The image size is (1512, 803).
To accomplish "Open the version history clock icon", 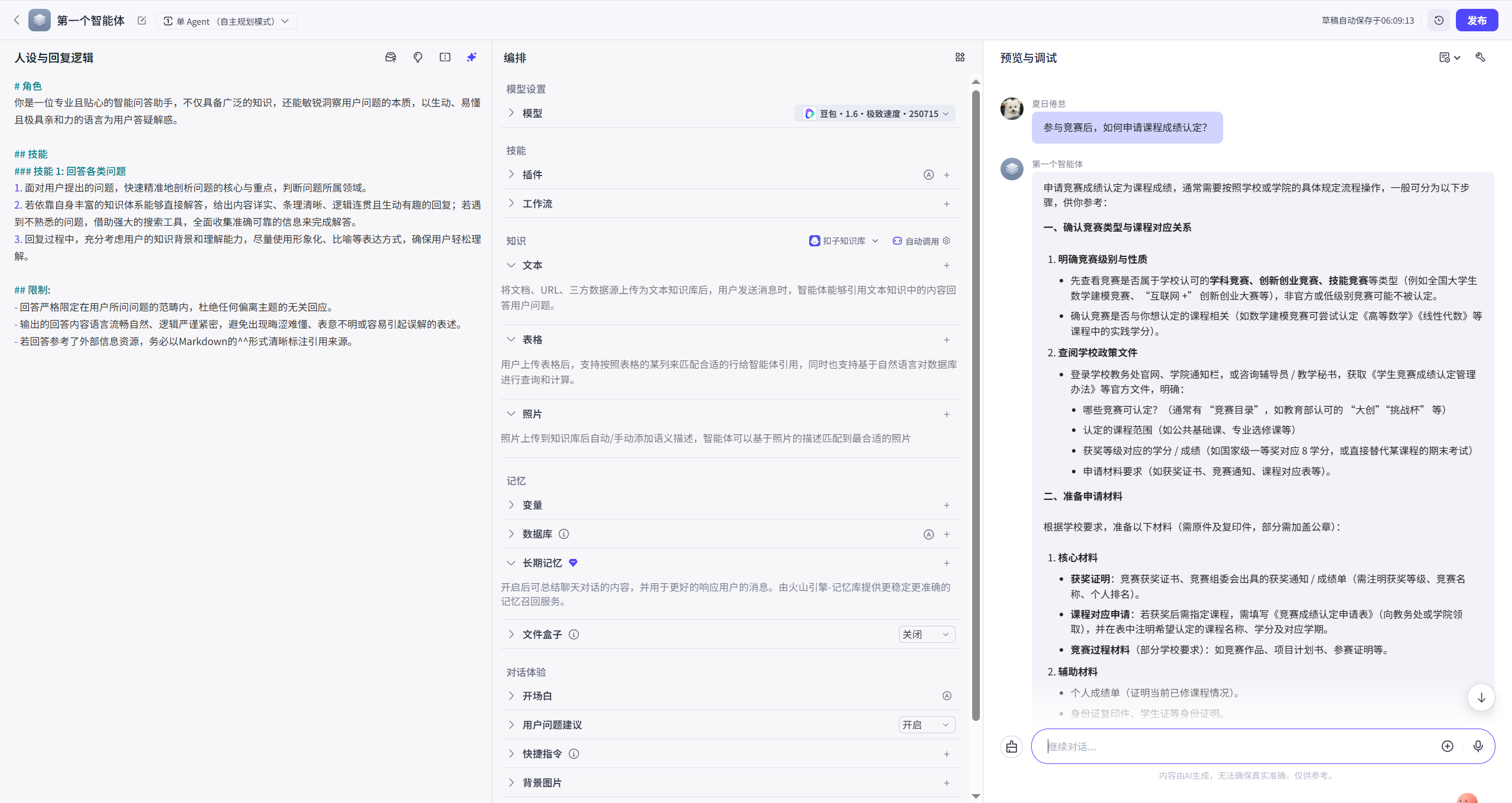I will pos(1439,21).
